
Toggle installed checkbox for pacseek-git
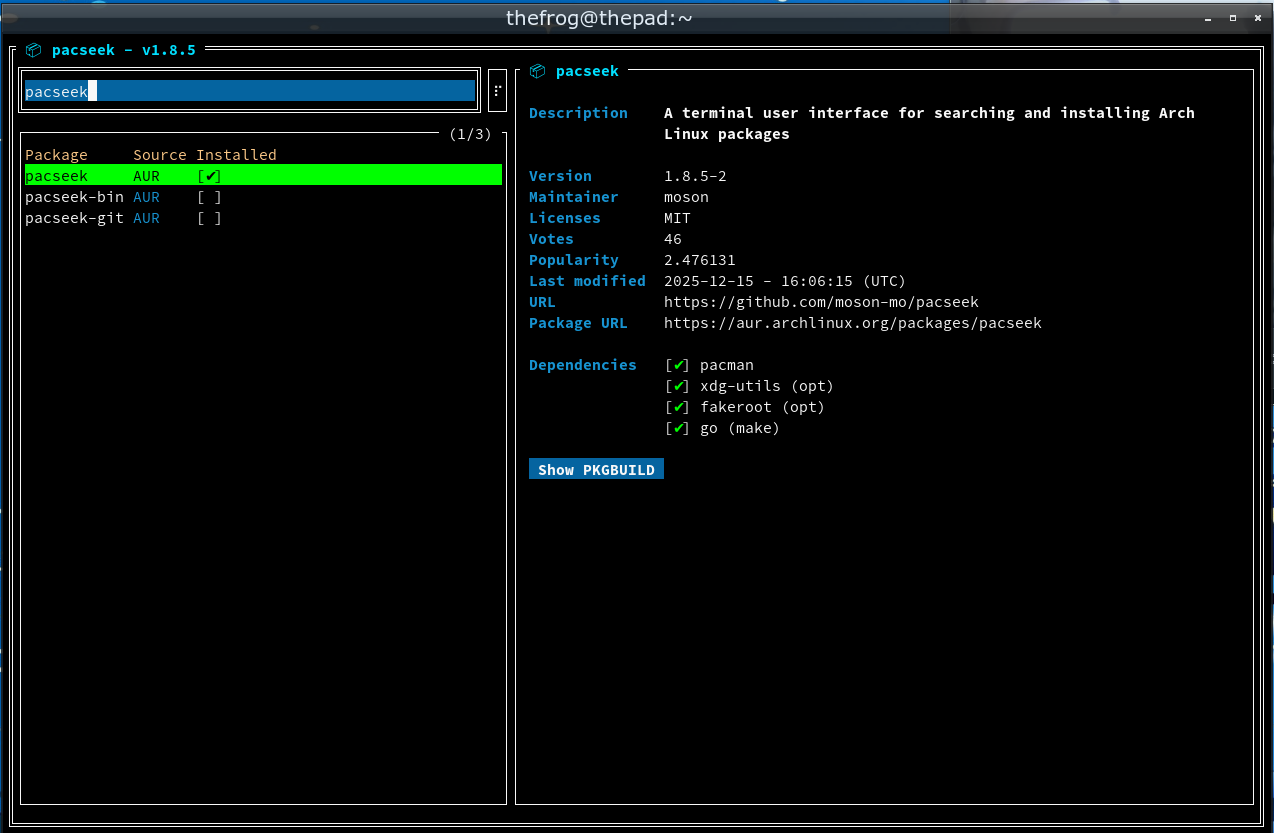[209, 218]
